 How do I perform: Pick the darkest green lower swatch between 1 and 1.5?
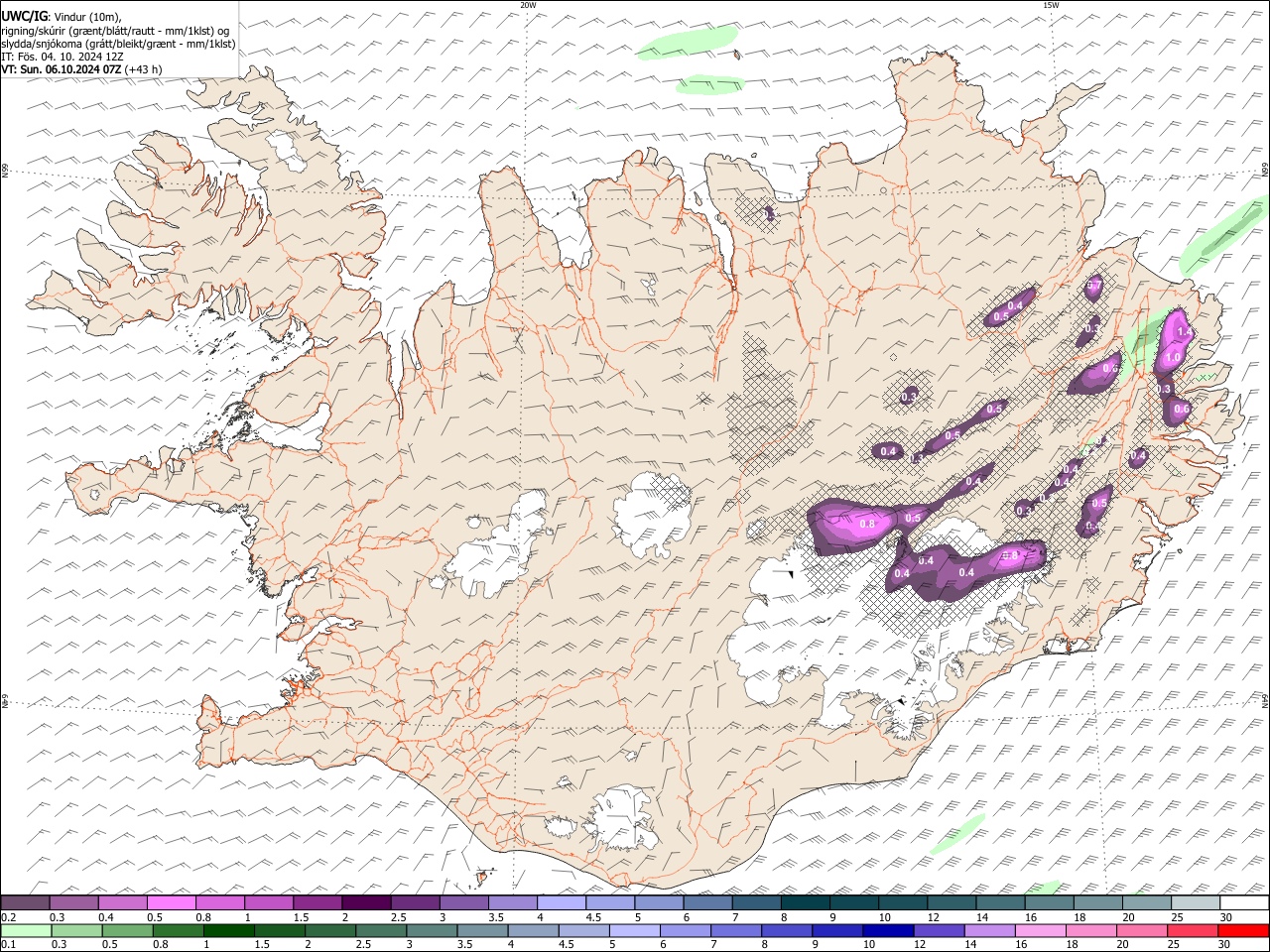tap(228, 930)
